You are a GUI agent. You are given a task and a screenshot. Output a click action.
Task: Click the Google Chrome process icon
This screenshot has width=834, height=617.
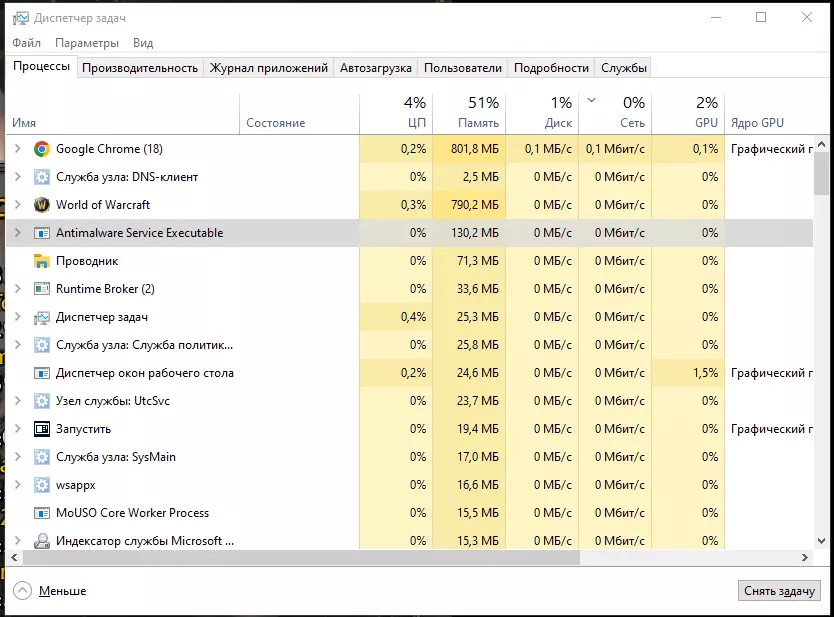click(41, 149)
